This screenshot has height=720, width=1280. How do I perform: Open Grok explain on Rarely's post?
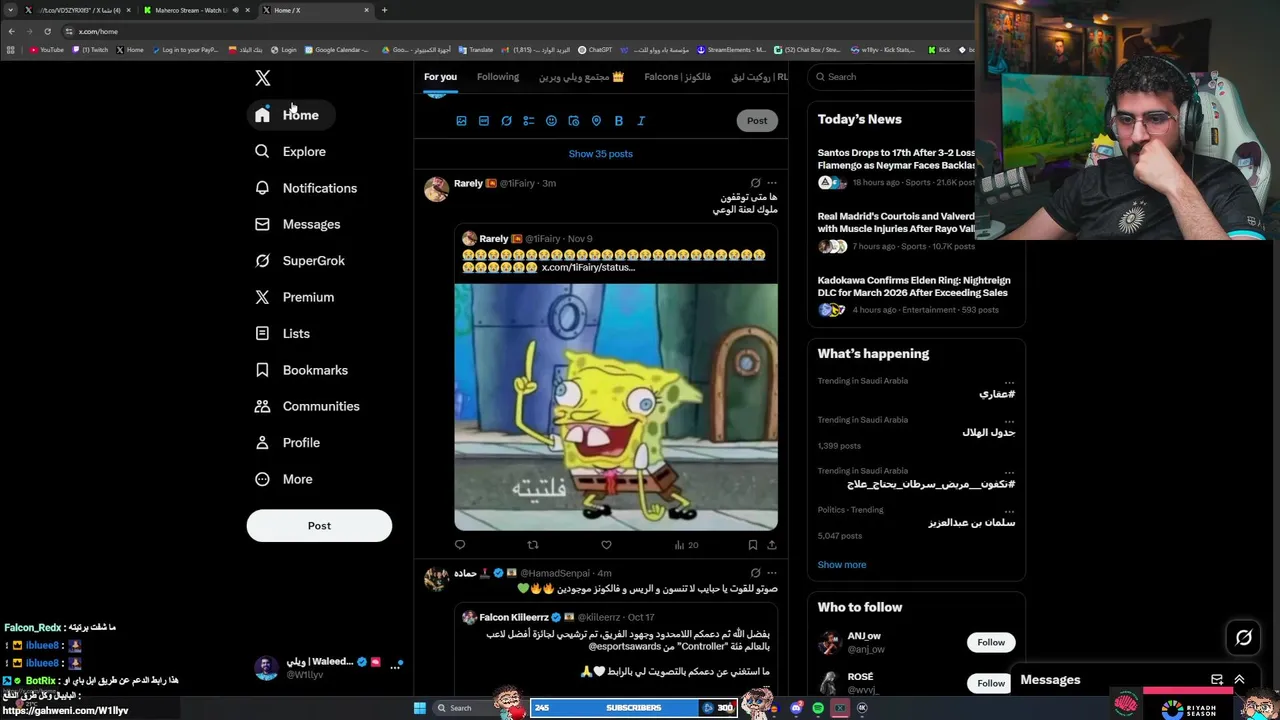[755, 183]
